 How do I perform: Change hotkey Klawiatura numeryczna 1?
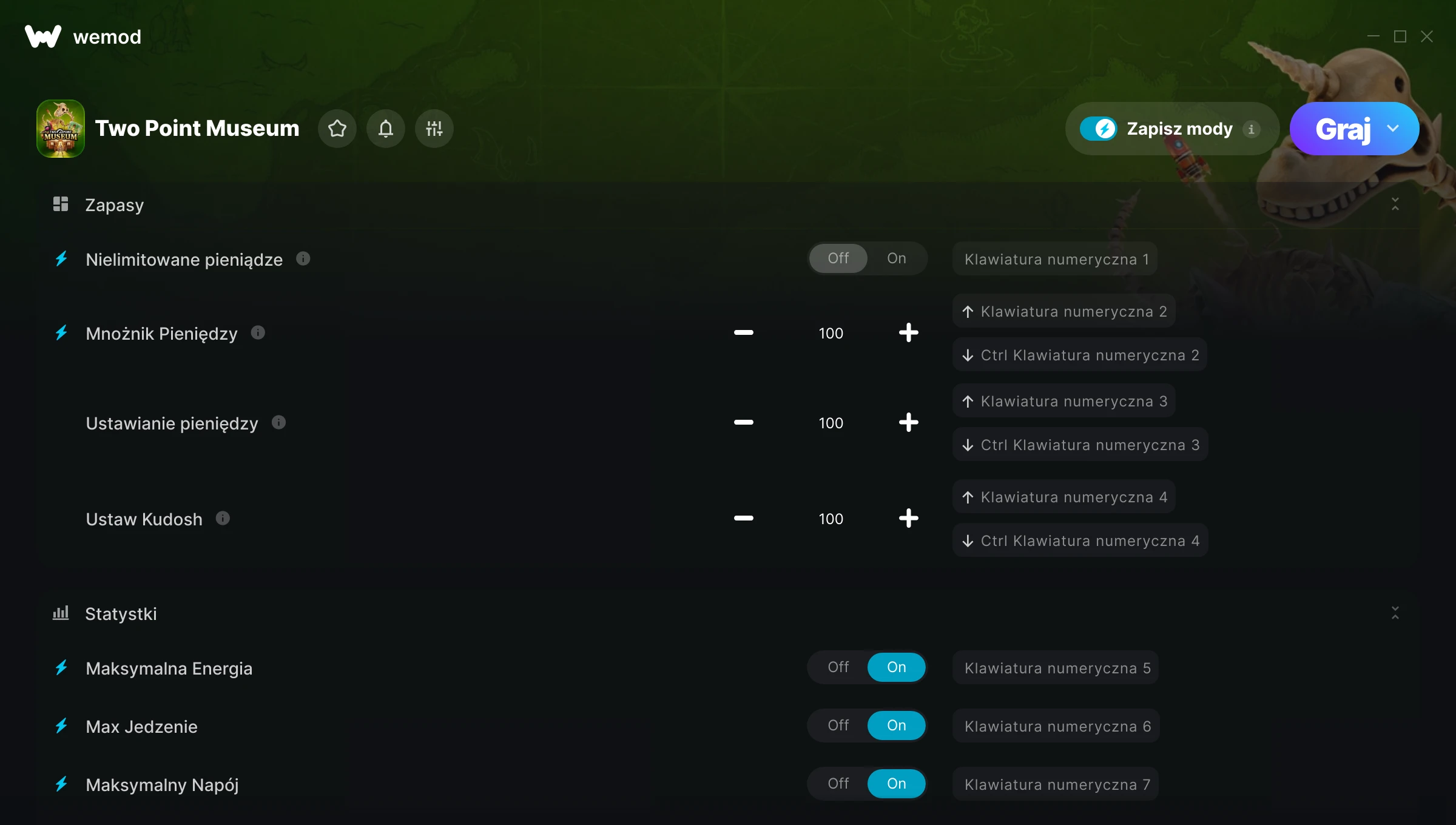point(1056,259)
